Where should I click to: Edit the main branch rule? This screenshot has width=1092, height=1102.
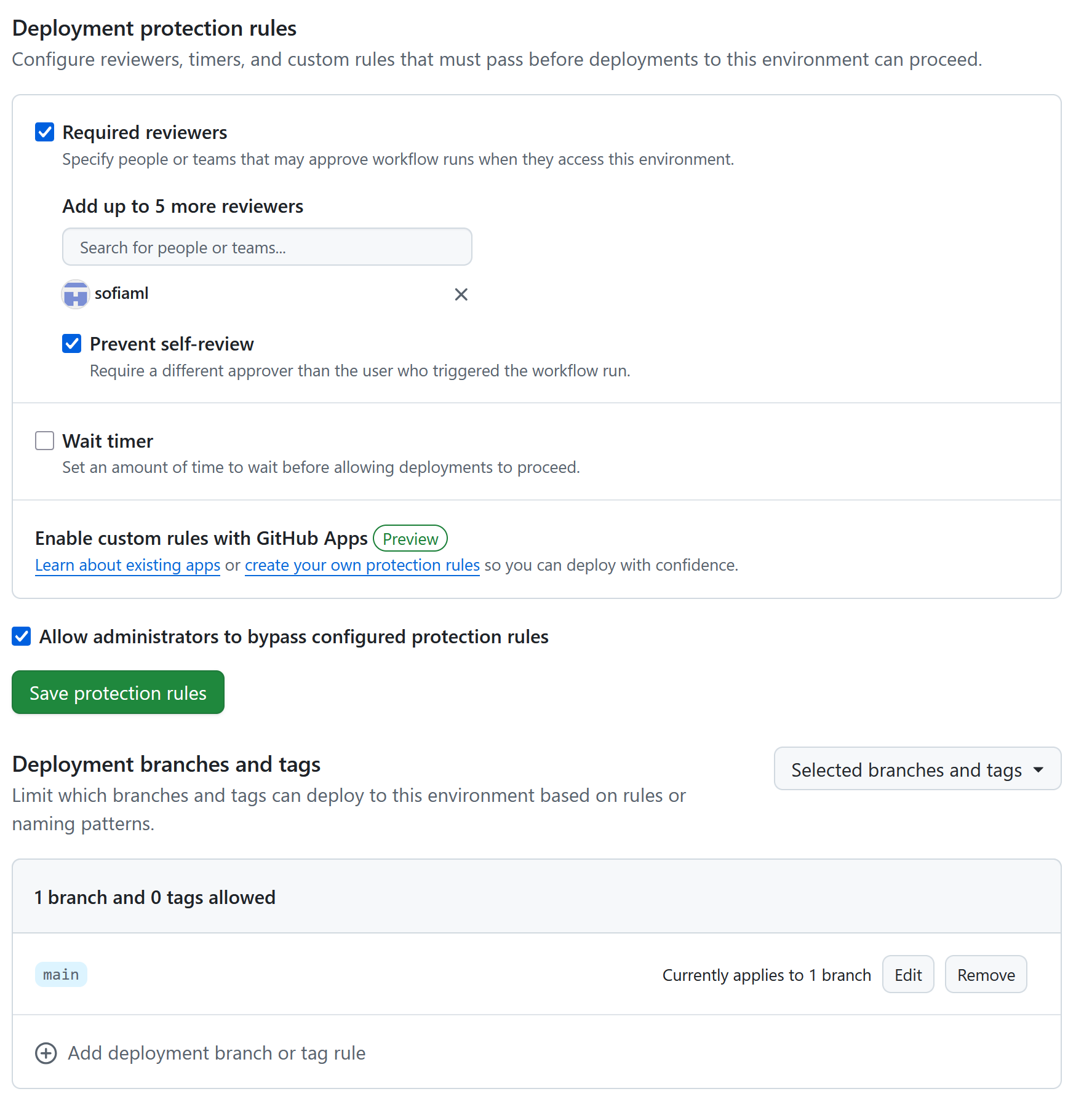click(907, 975)
